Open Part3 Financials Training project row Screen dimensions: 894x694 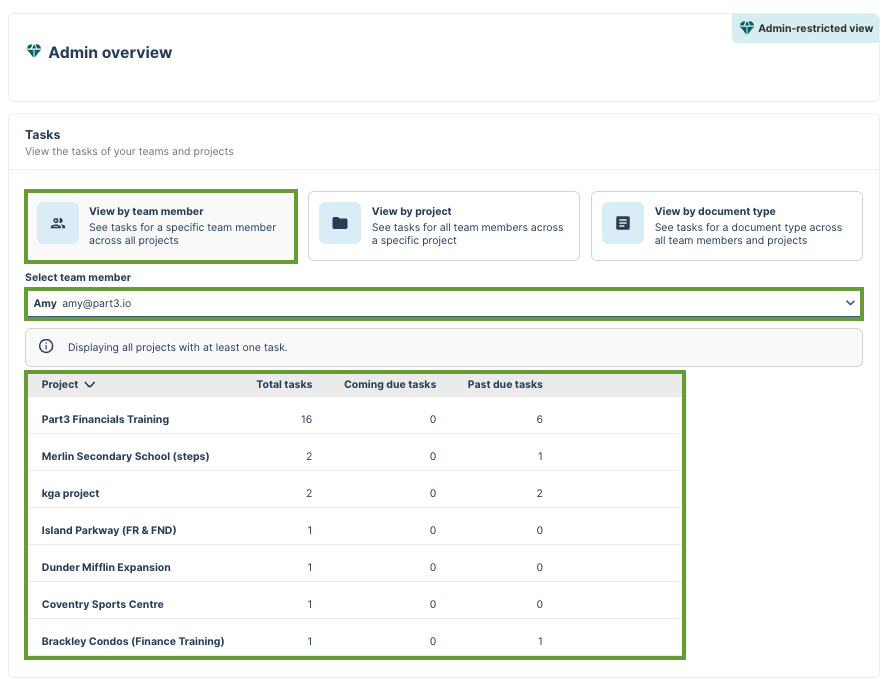click(x=355, y=419)
